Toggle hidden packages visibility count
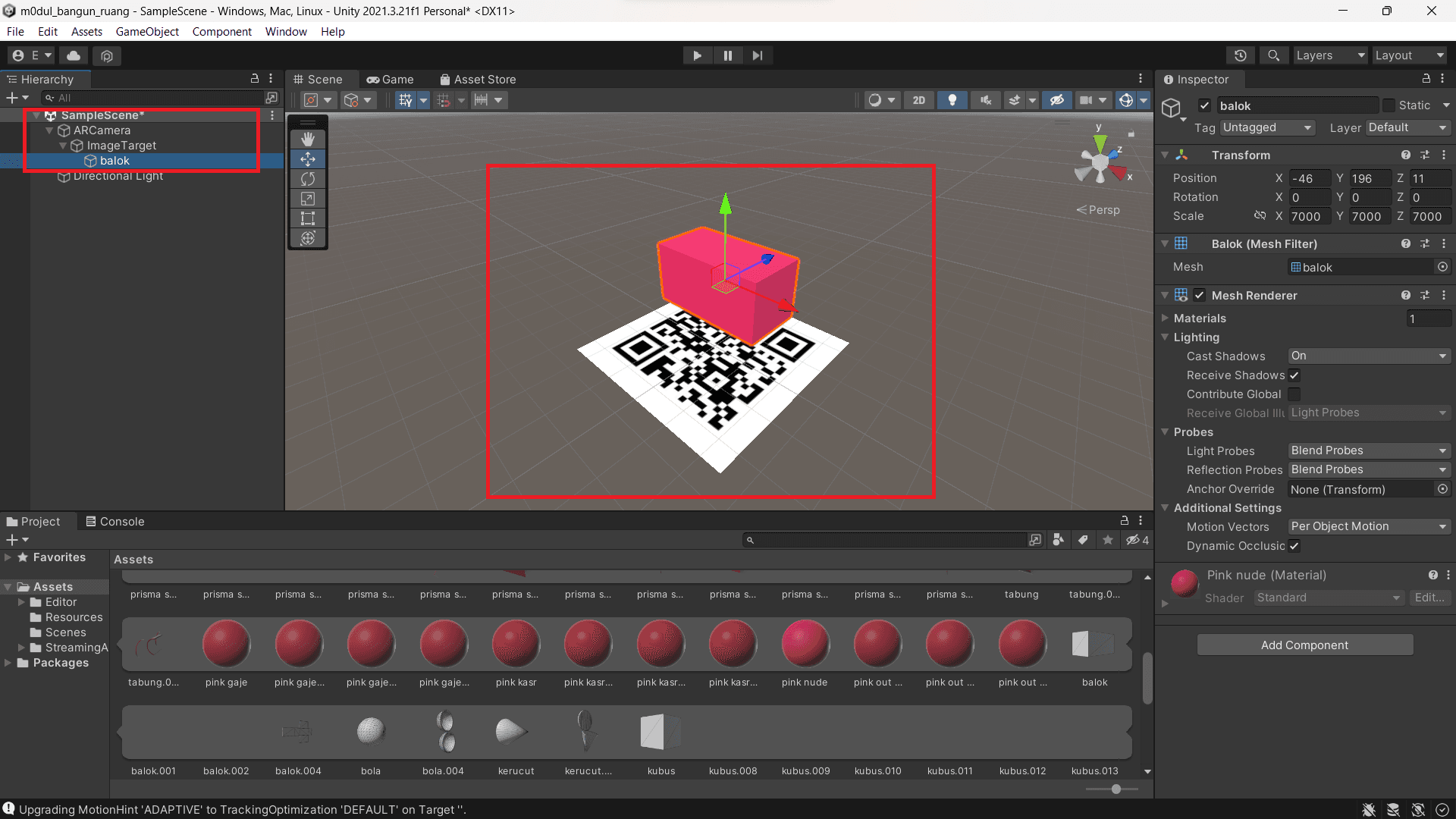 pyautogui.click(x=1137, y=540)
